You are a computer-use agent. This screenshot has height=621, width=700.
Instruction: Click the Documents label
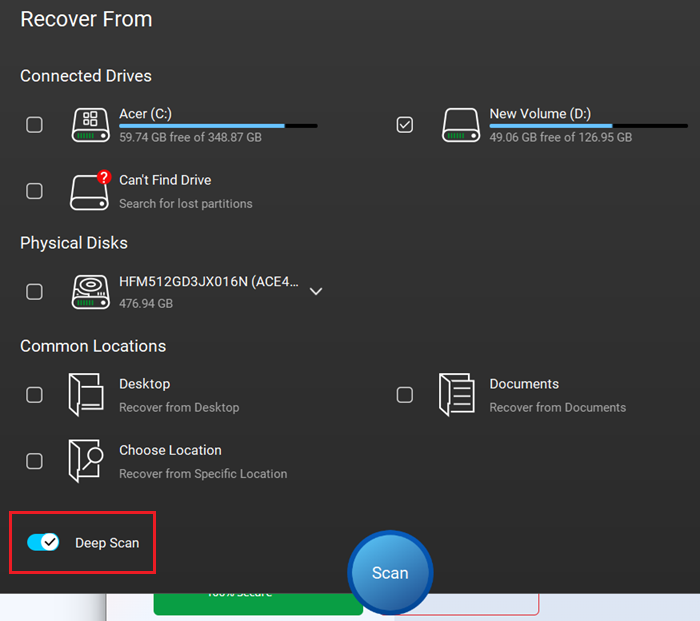[x=524, y=384]
